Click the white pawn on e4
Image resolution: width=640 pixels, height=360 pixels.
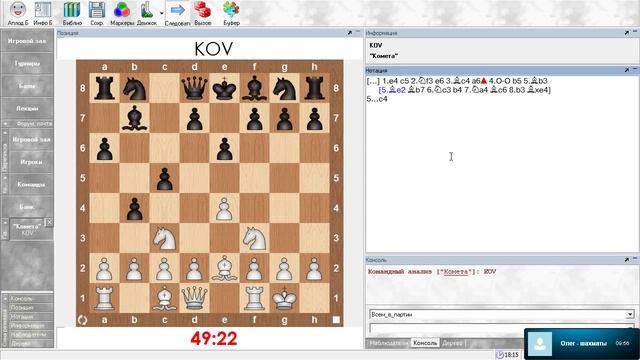coord(224,208)
